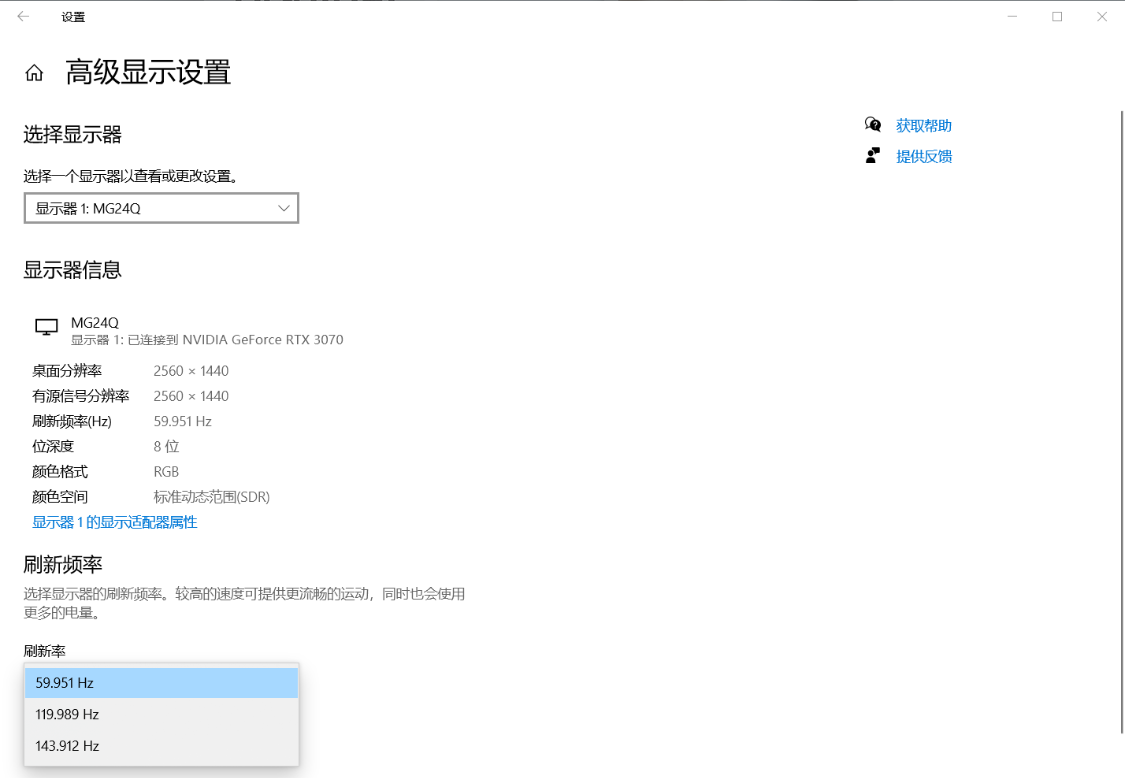Click the 设置 title text
This screenshot has width=1125, height=778.
[73, 17]
